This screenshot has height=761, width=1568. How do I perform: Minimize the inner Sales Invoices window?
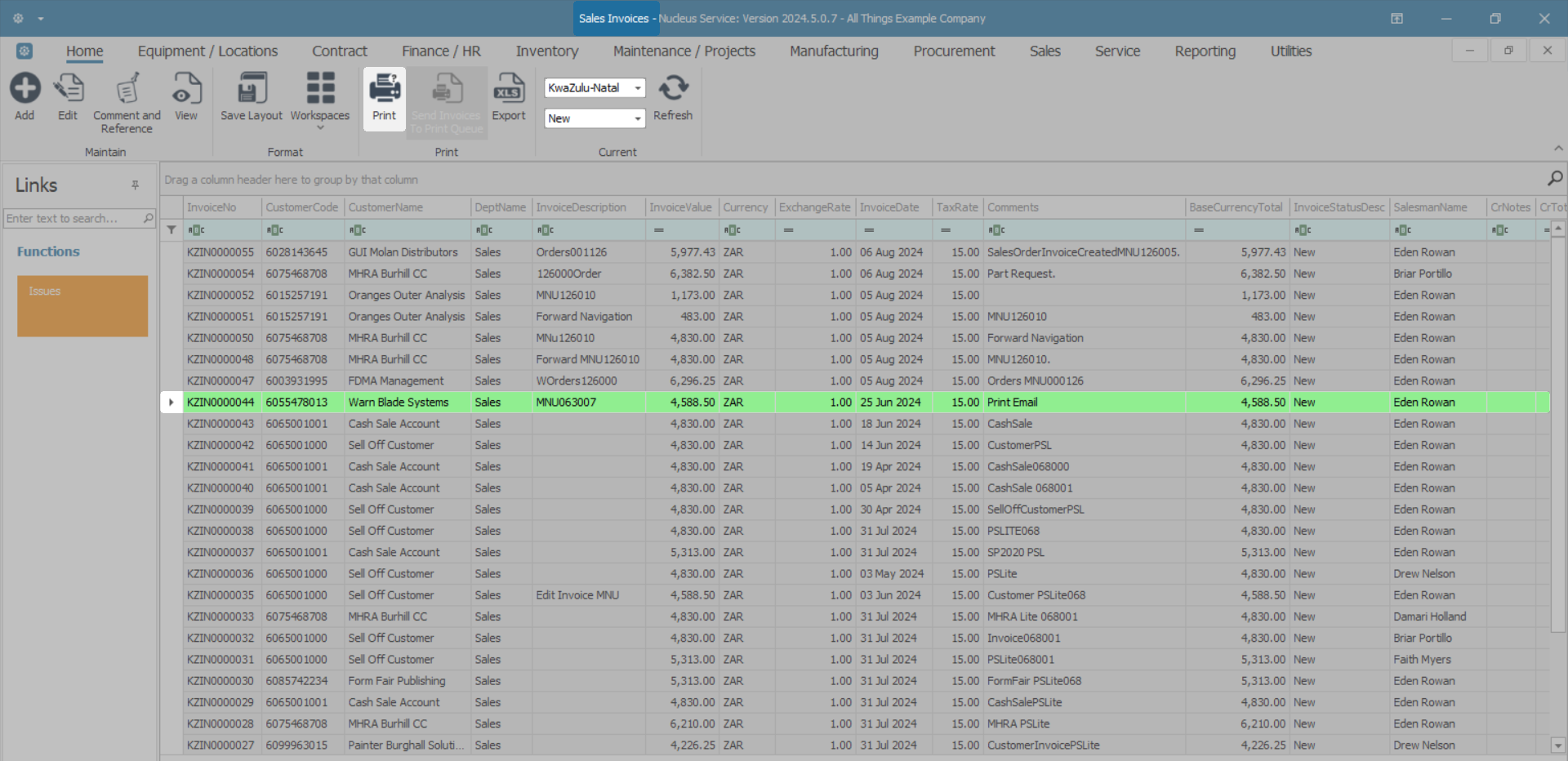coord(1470,51)
